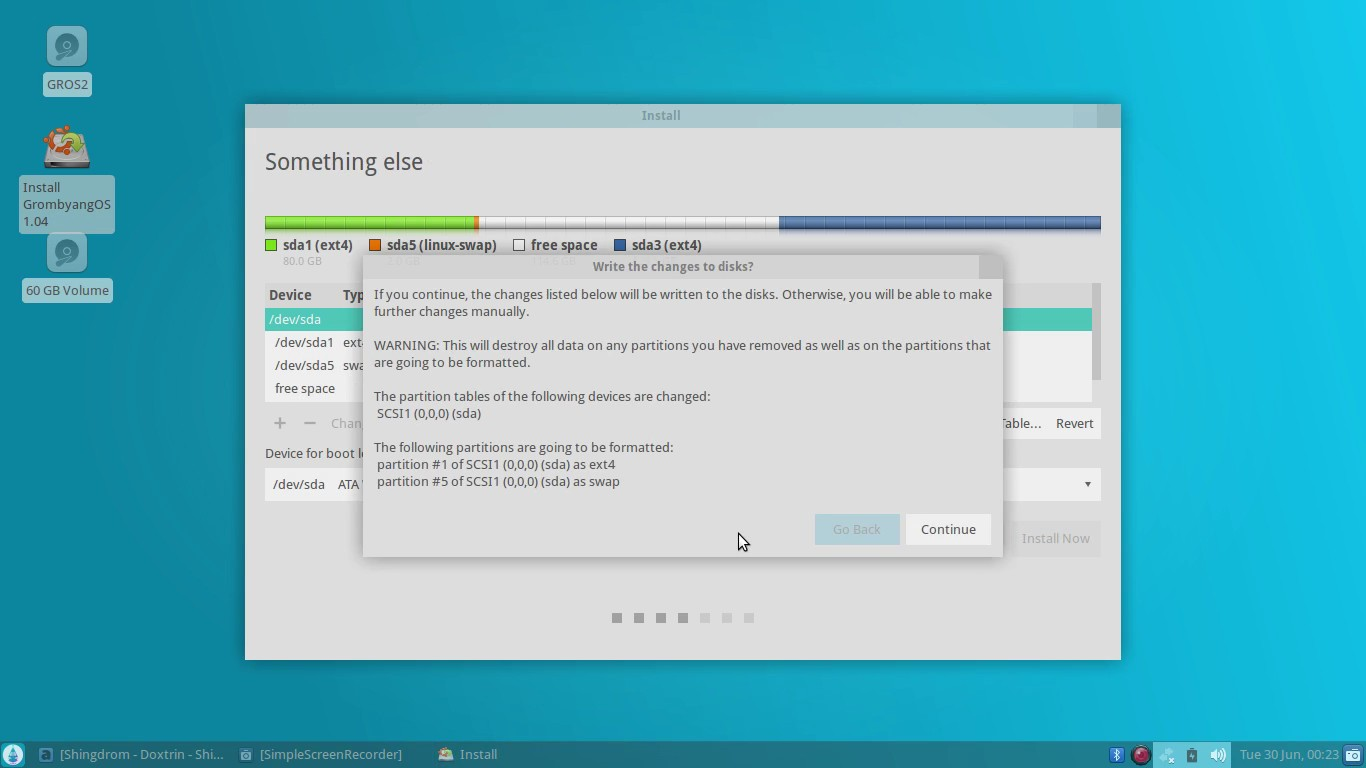Click the volume speaker tray icon
This screenshot has height=768, width=1366.
1217,755
